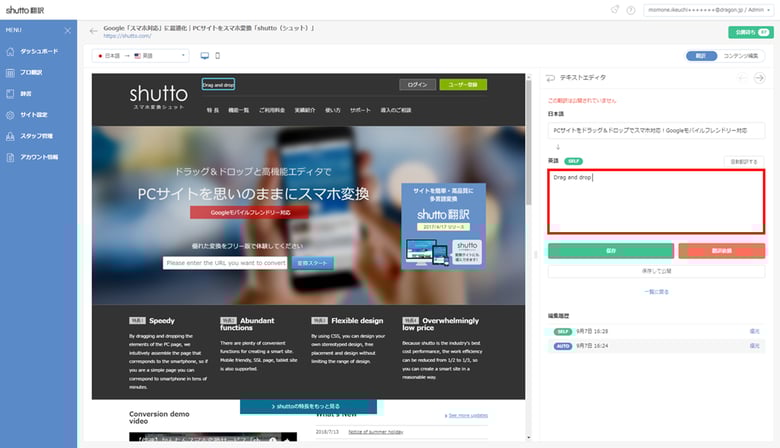780x448 pixels.
Task: Click the アカウント情報 document icon
Action: 10,157
